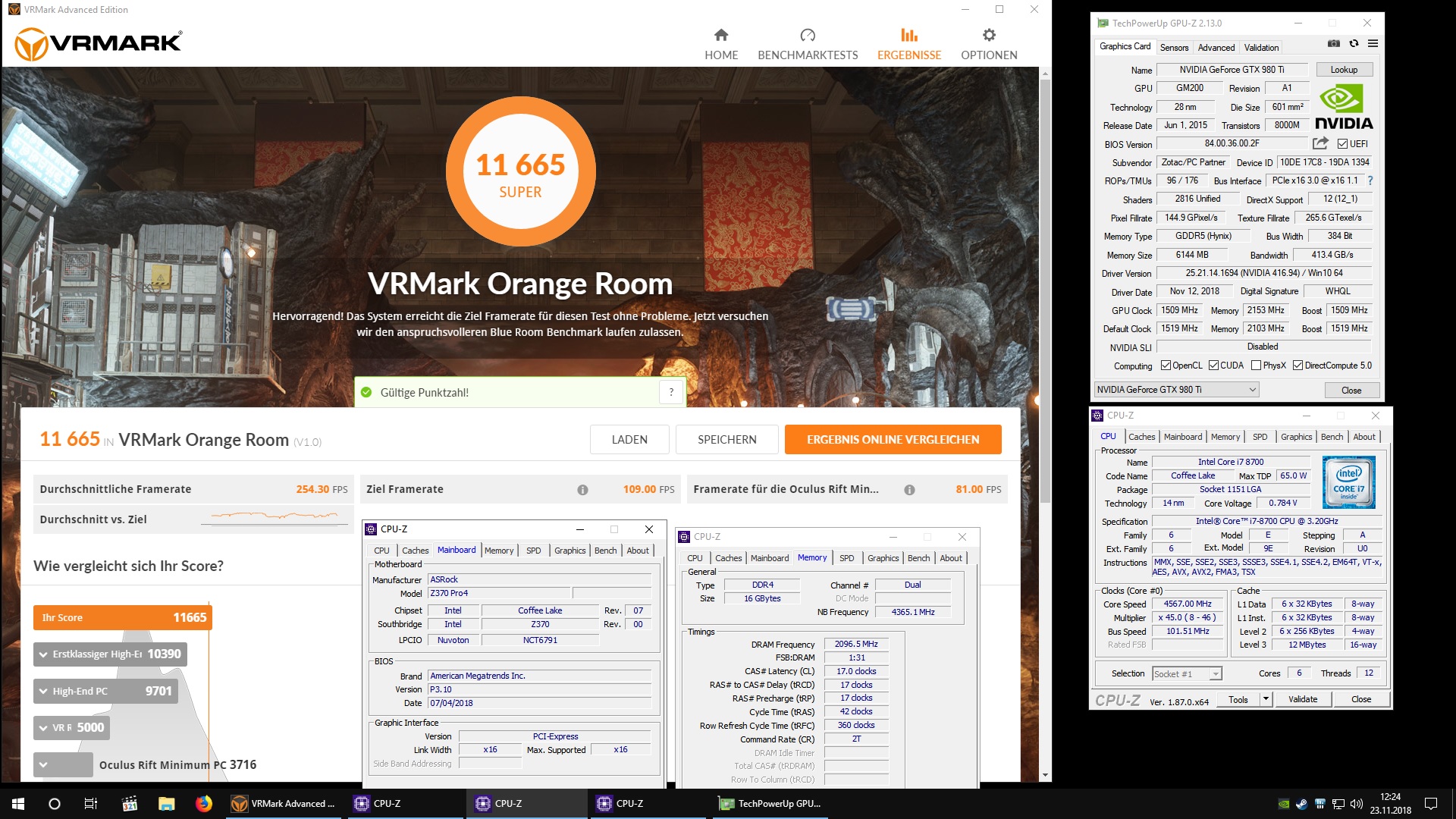The width and height of the screenshot is (1456, 819).
Task: Open NVIDIA tray icon in system tray
Action: point(1283,804)
